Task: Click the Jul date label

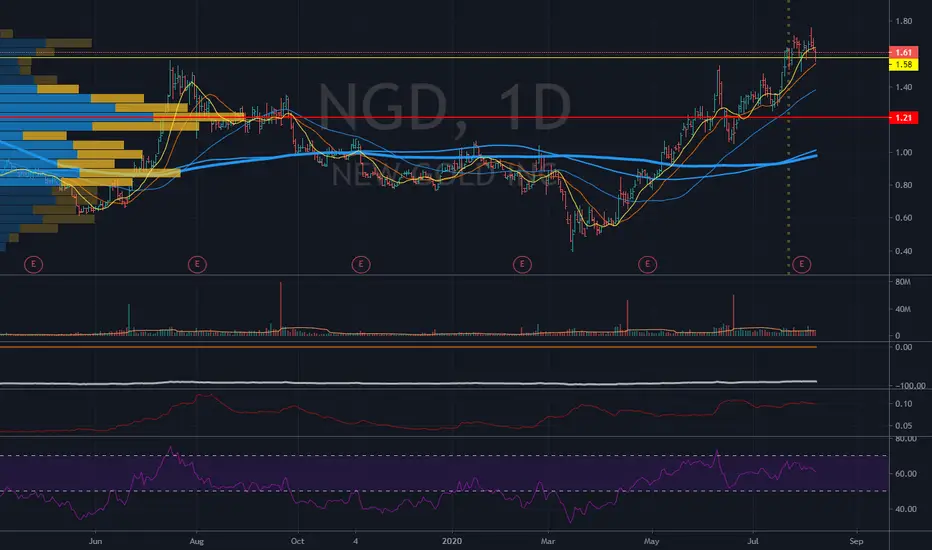Action: (x=753, y=541)
